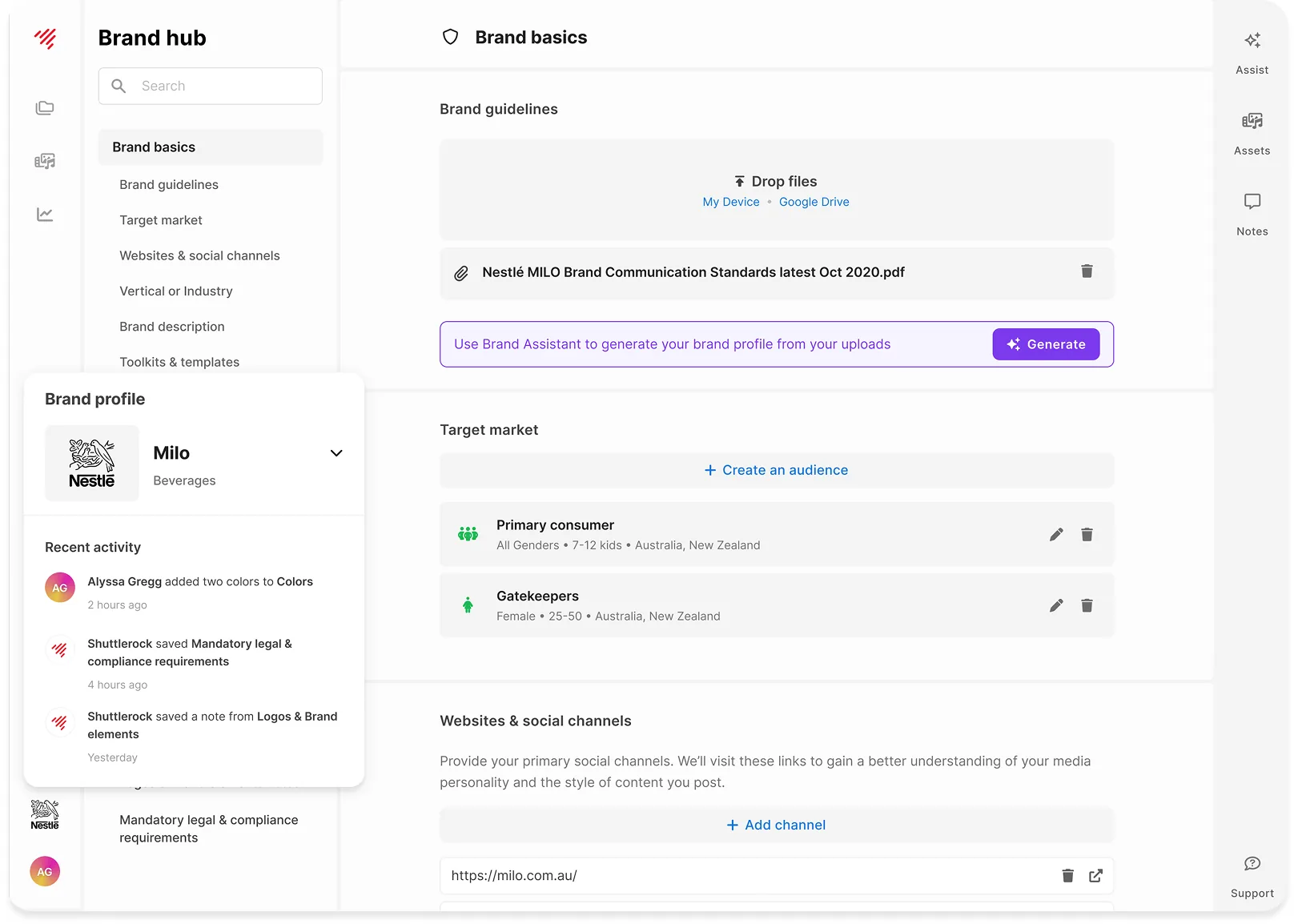Click the small Nestlé logo in left rail
The image size is (1294, 924).
tap(45, 814)
